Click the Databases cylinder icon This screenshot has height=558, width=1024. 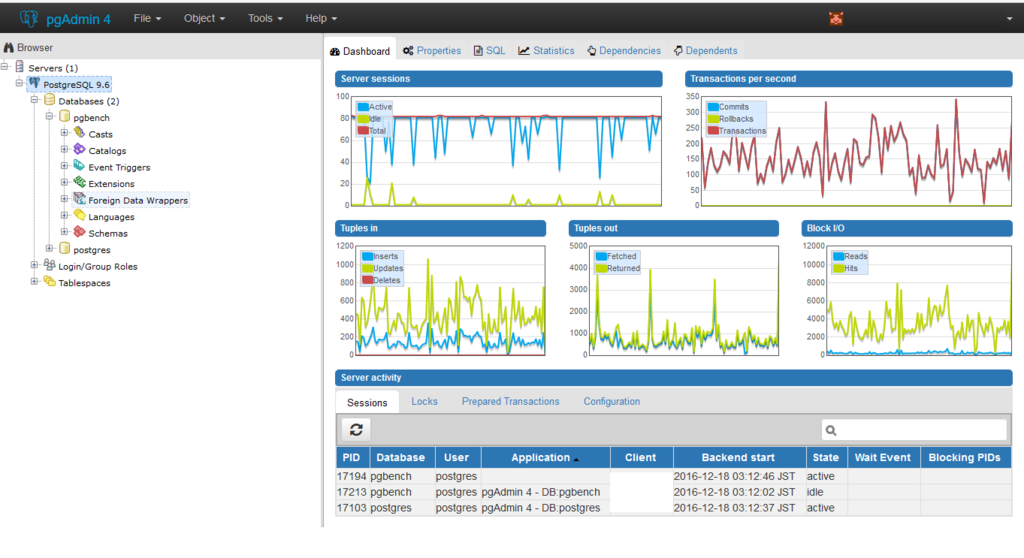point(50,100)
